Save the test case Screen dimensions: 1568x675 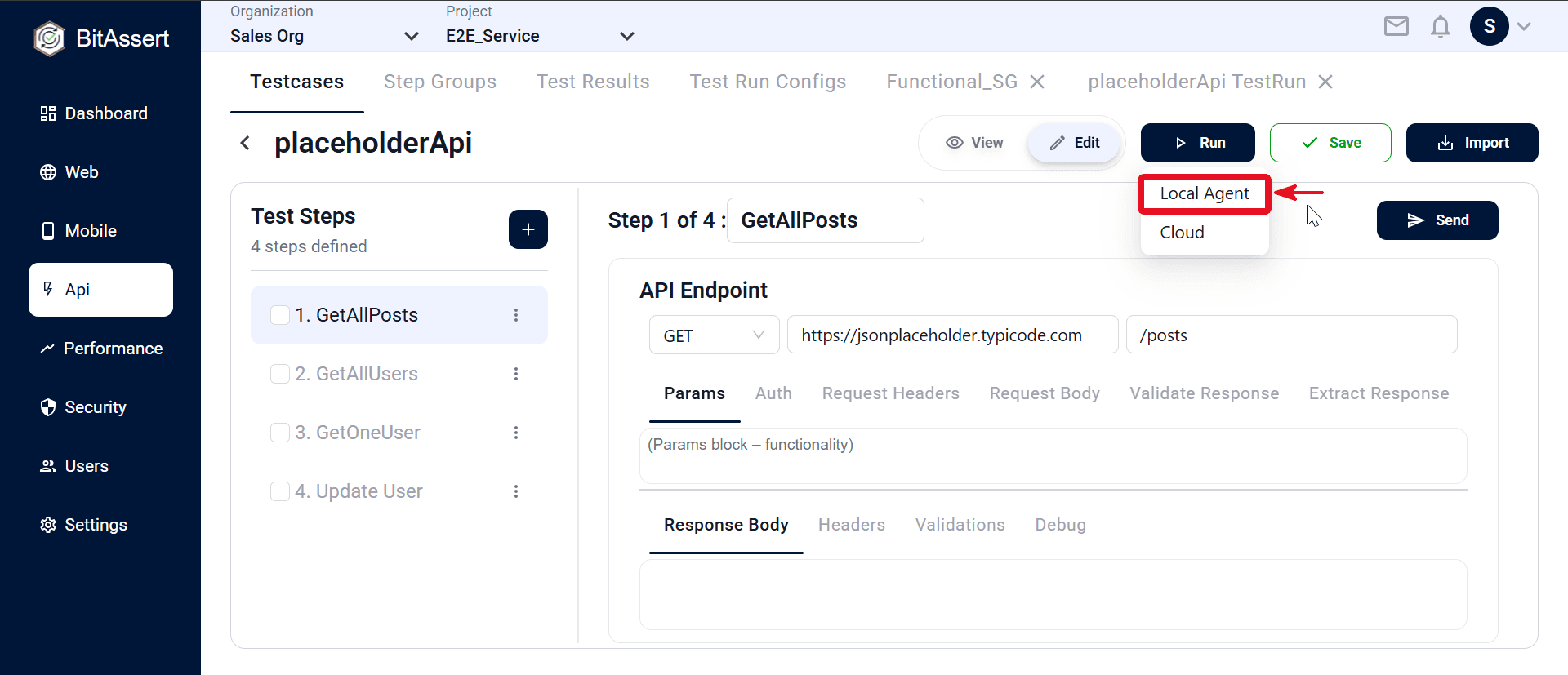(x=1330, y=143)
